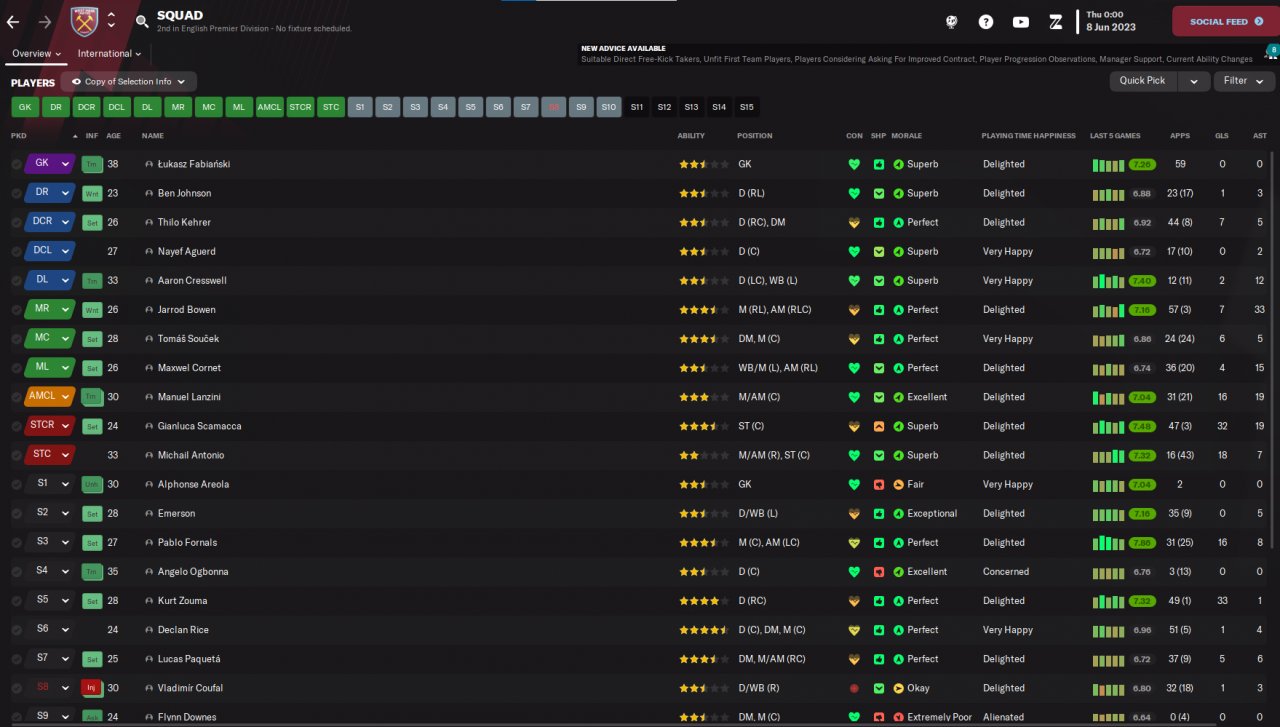Viewport: 1280px width, 727px height.
Task: Open the staff advice notification icon
Action: pos(1272,52)
